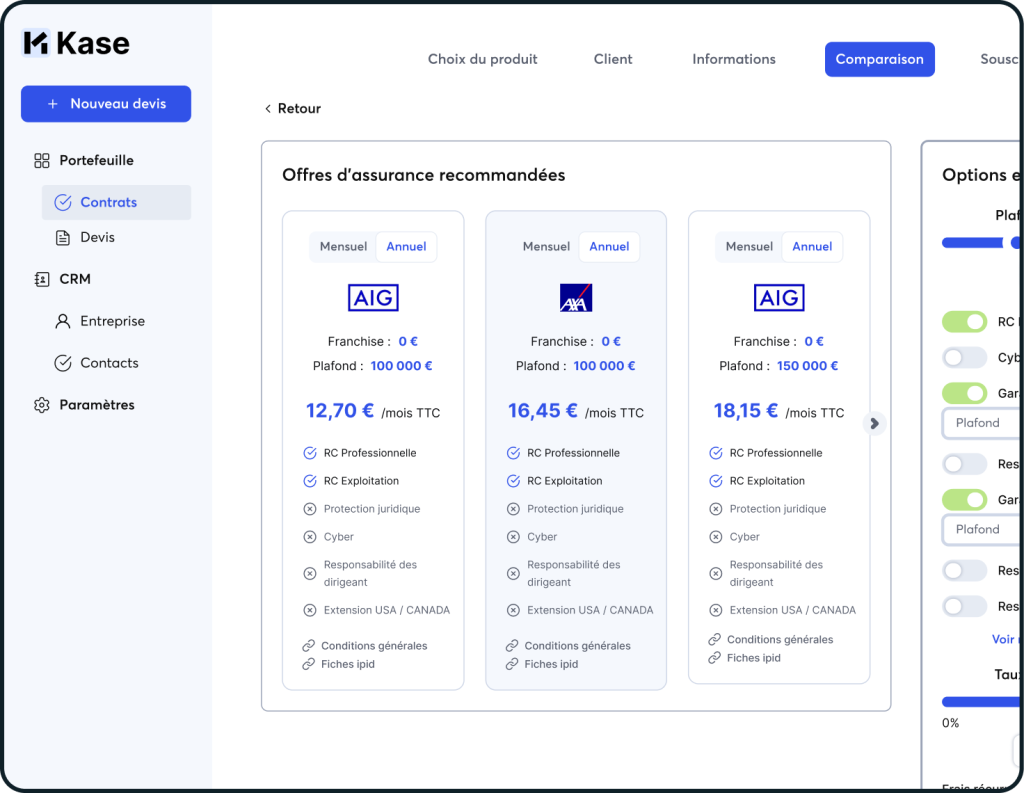
Task: Open Conditions générales of the AXA offer
Action: (578, 646)
